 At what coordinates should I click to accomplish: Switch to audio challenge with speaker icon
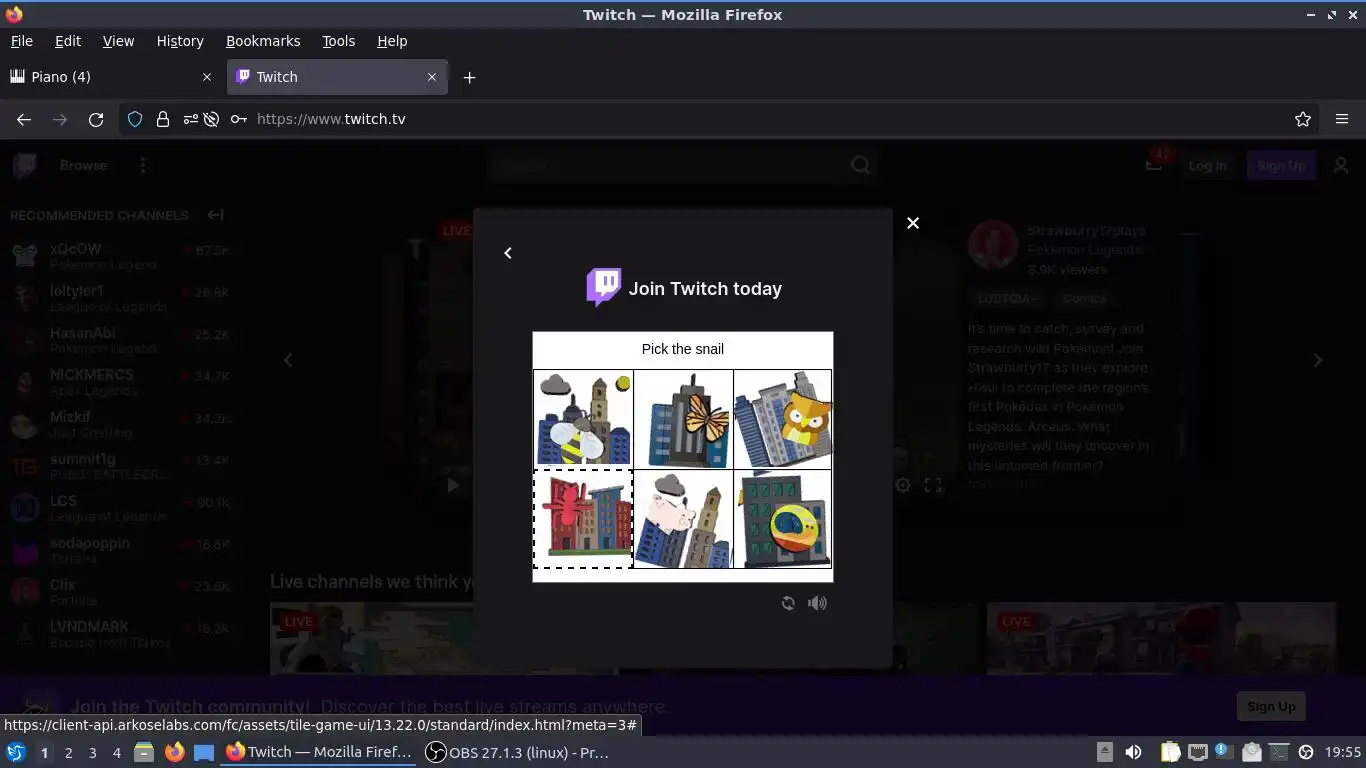(817, 603)
